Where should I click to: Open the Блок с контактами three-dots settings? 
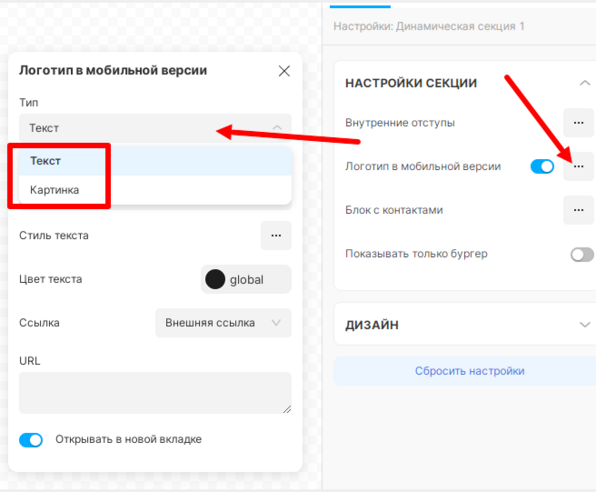579,210
